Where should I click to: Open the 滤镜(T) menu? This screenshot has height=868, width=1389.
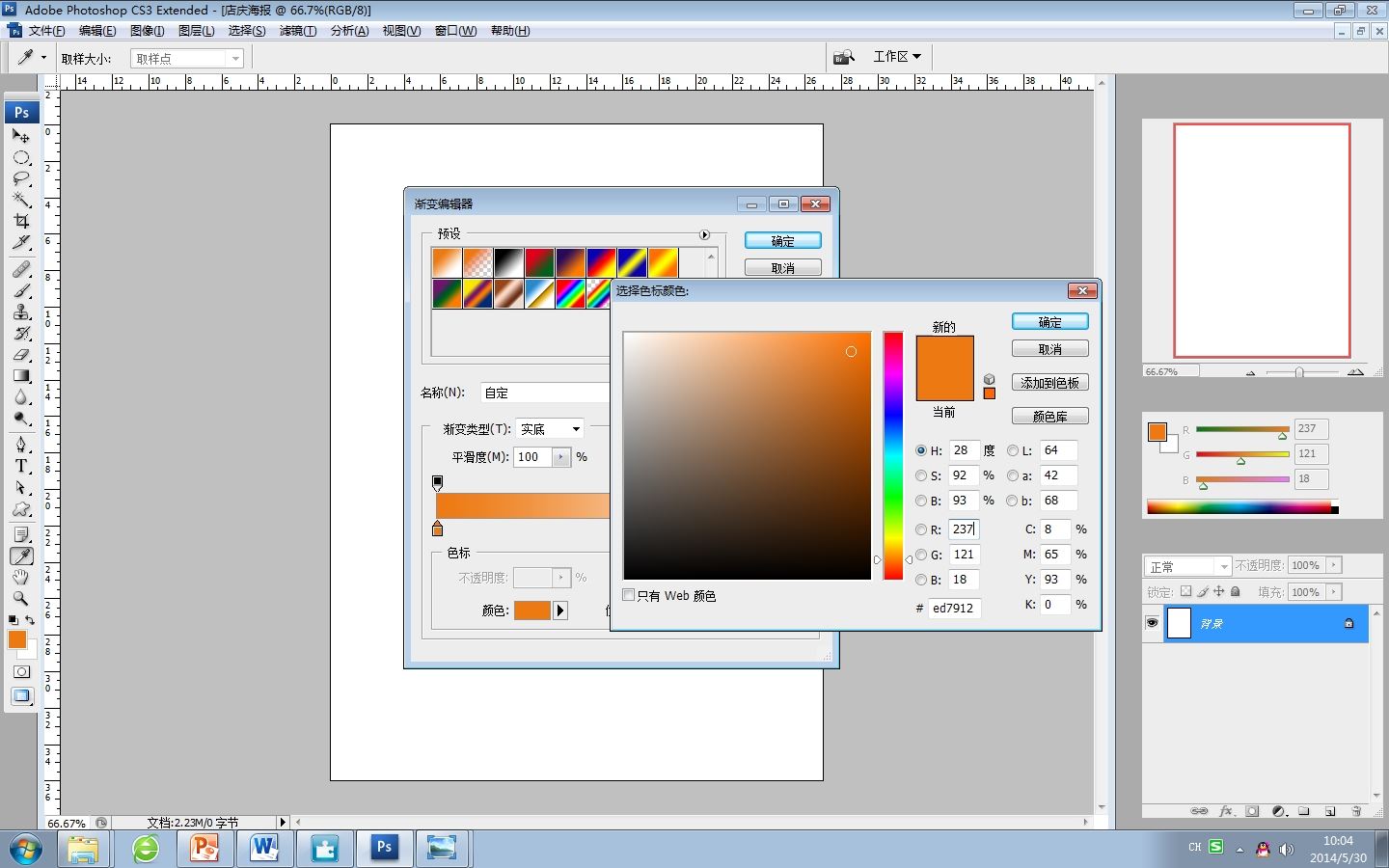298,31
